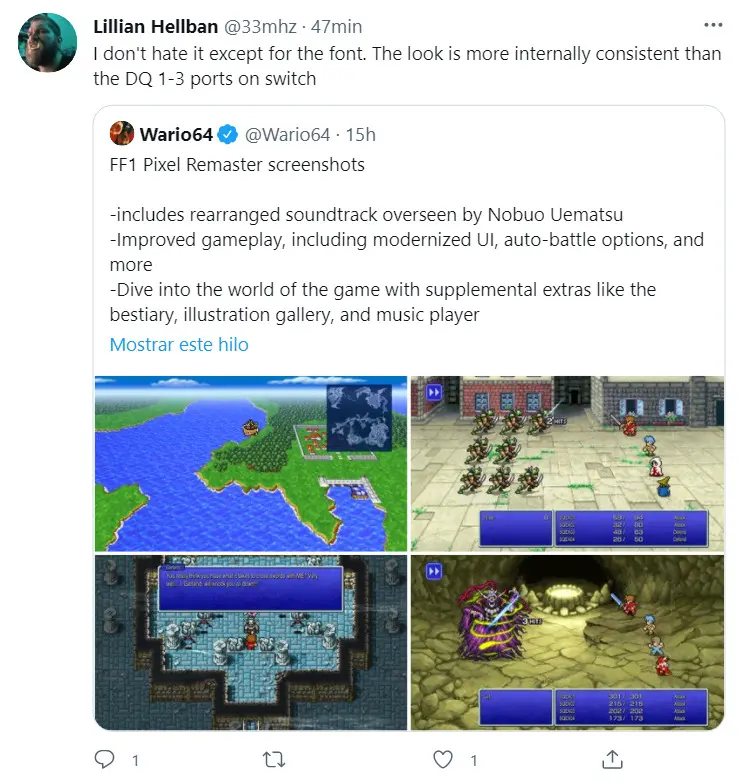Open the Lillian Hellban display name
This screenshot has height=782, width=742.
click(x=156, y=26)
